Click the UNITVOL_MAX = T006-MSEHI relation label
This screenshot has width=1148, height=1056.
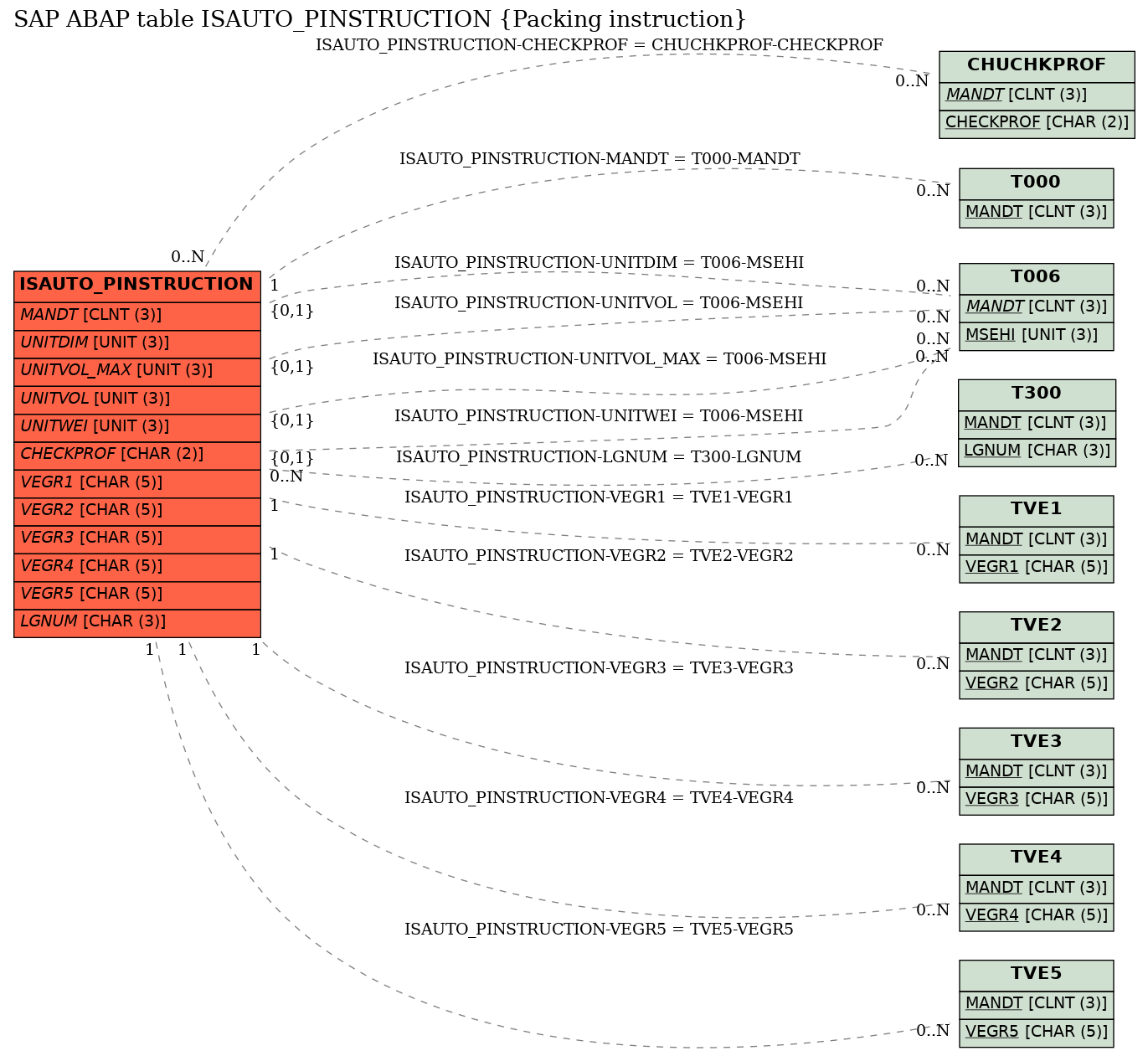600,359
